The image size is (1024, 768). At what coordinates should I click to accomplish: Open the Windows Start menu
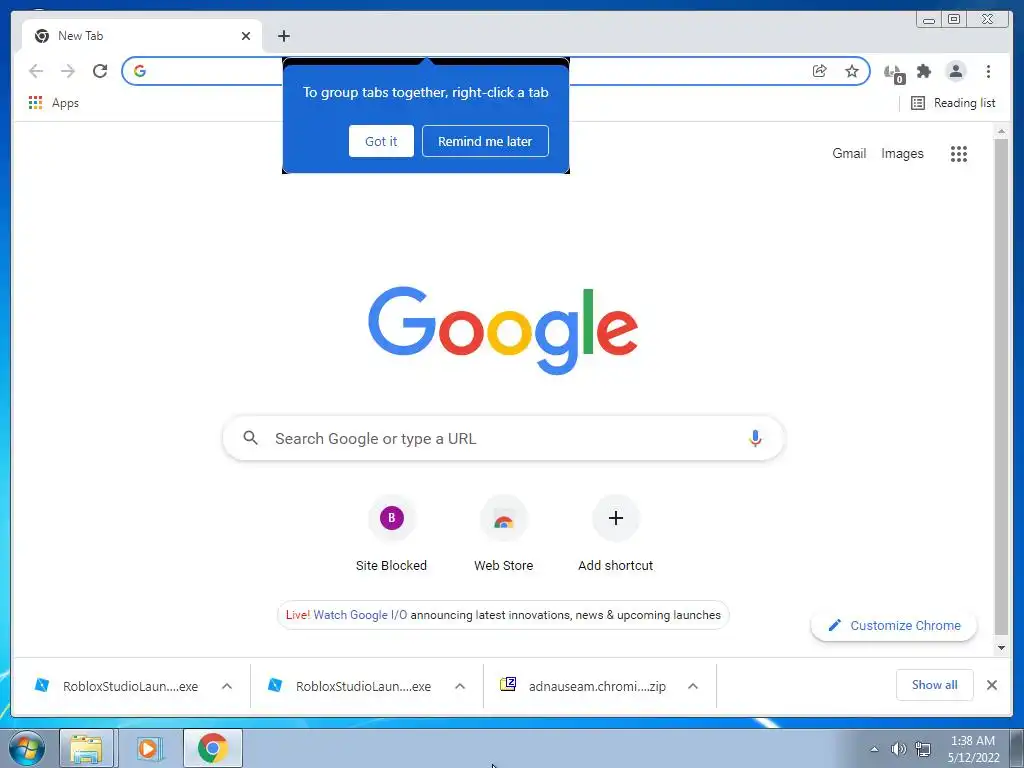(x=27, y=748)
